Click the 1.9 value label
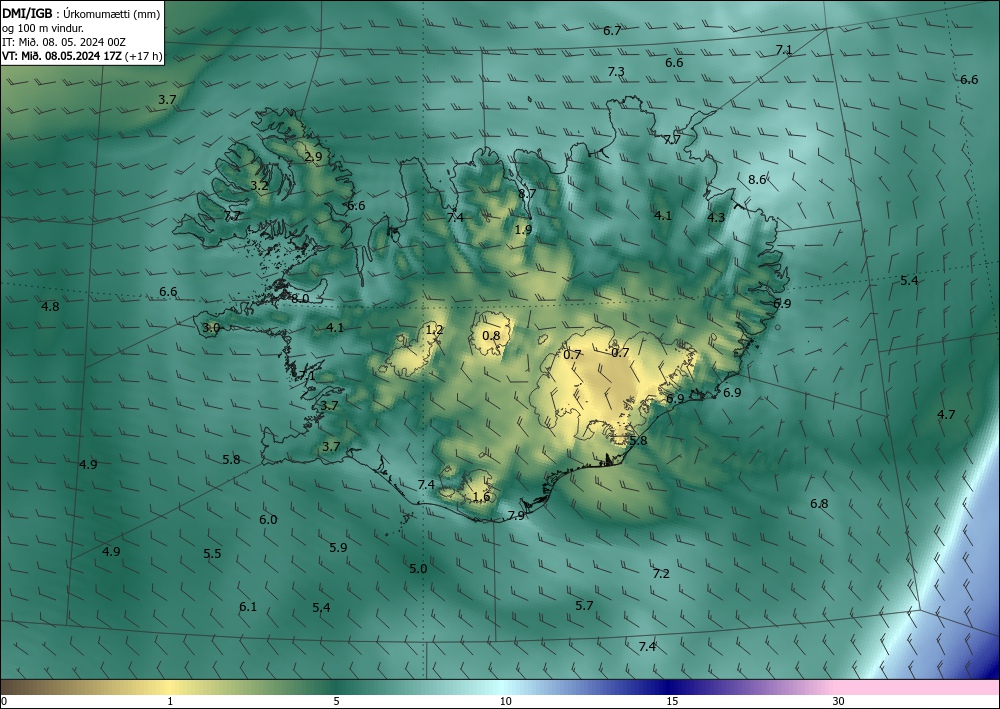Viewport: 1000px width, 709px height. [523, 230]
